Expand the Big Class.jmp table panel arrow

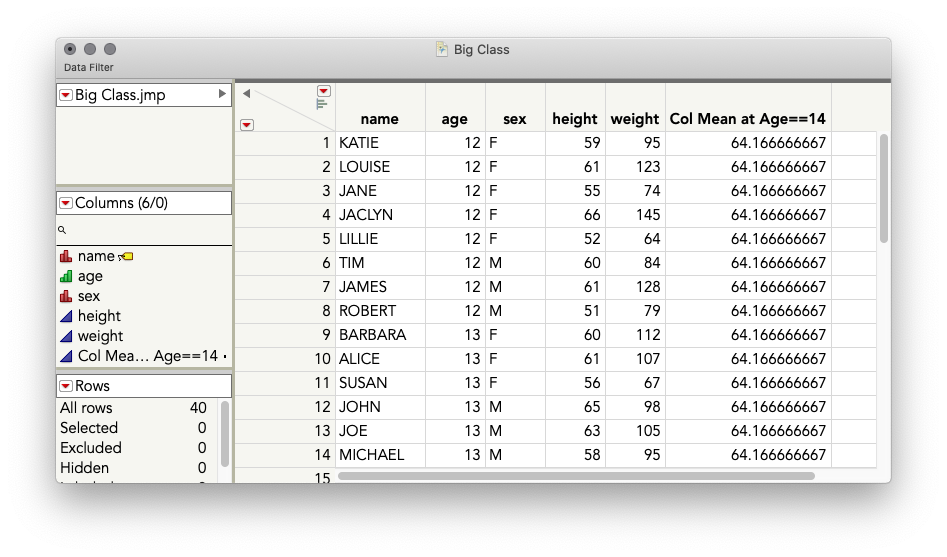click(222, 95)
